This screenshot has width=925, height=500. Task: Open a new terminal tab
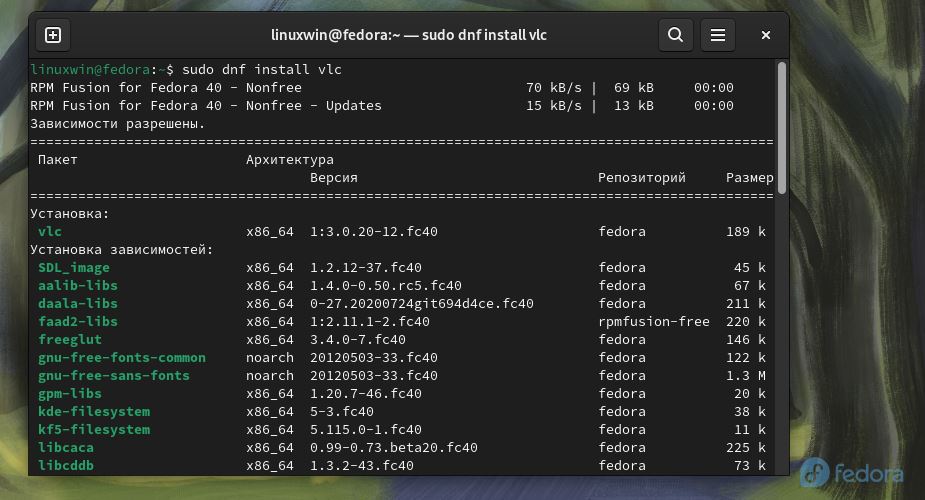[x=53, y=35]
